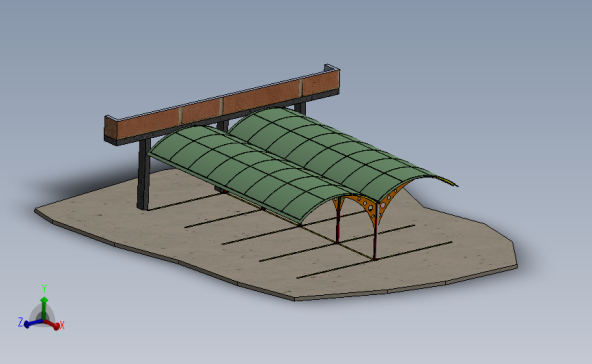Select the left dark column under the brick wall
The height and width of the screenshot is (364, 592).
pyautogui.click(x=143, y=174)
